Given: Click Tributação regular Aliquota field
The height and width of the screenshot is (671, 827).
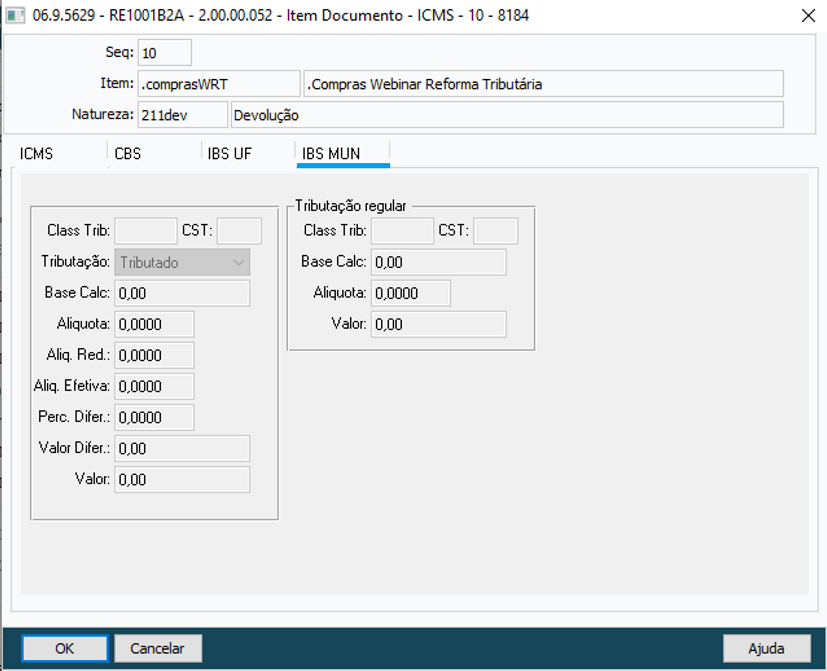Looking at the screenshot, I should pos(411,293).
